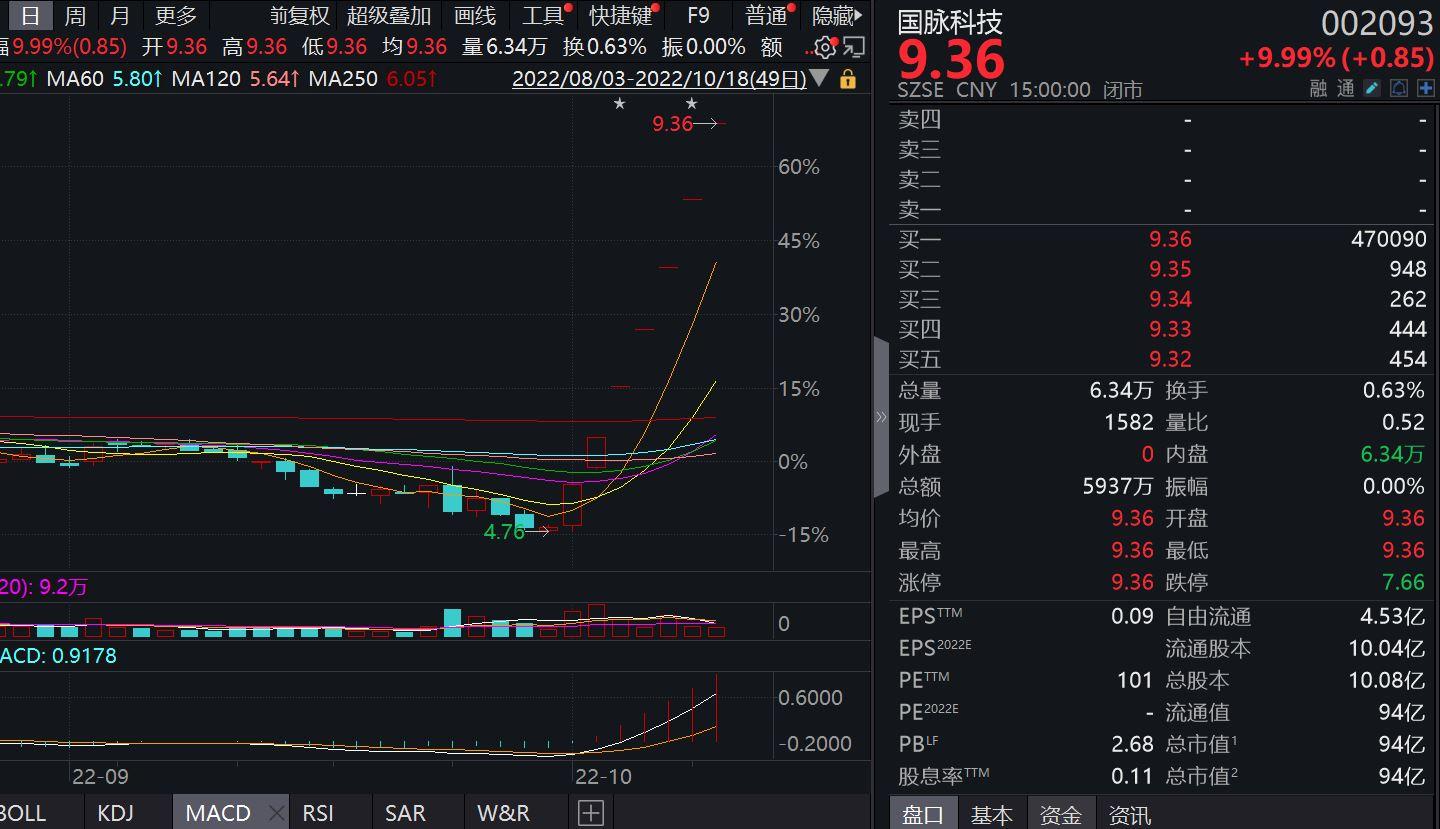The width and height of the screenshot is (1440, 829).
Task: Select the SAR indicator tab
Action: click(x=405, y=813)
